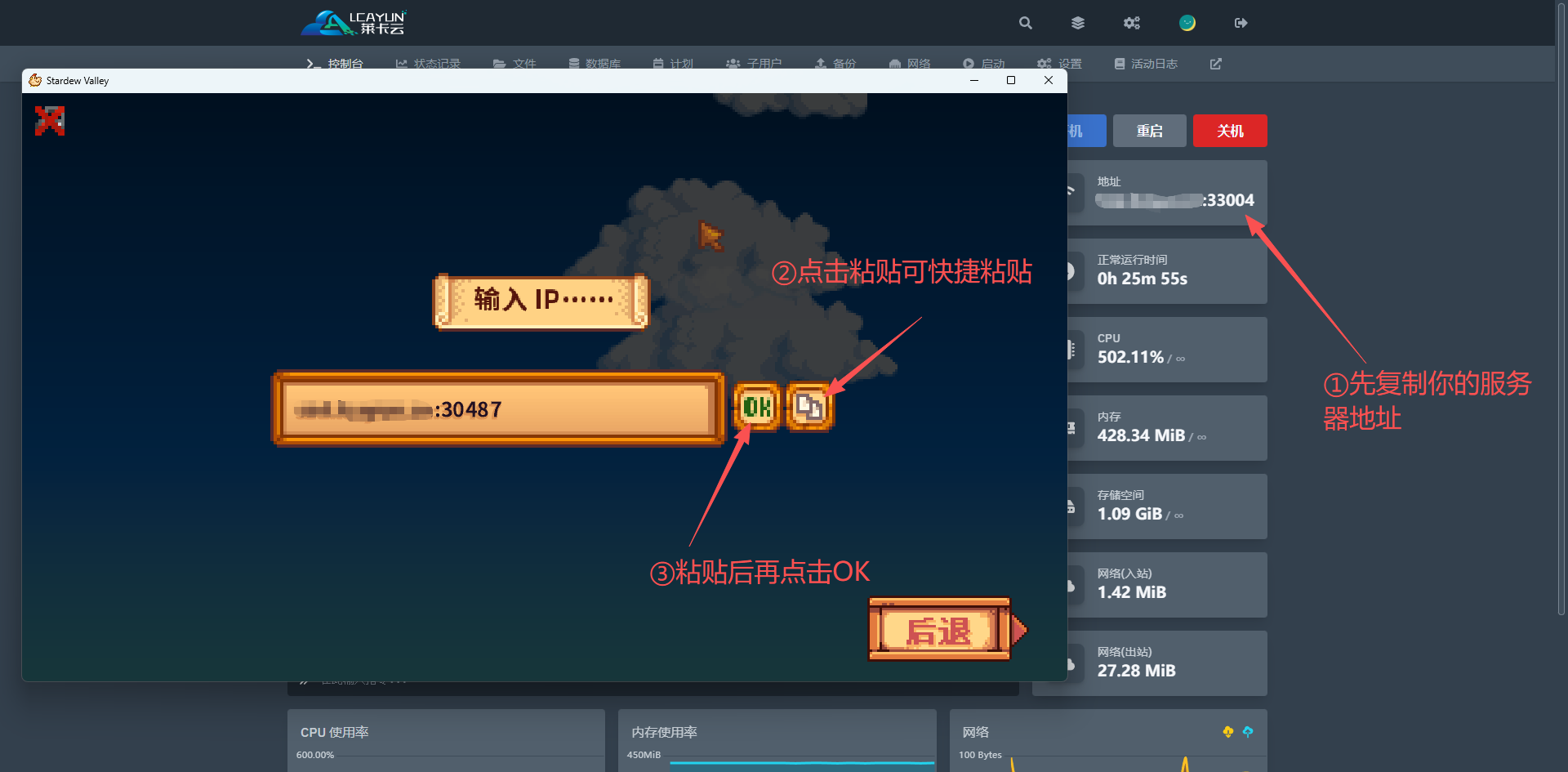
Task: Open the 活动日志 tab
Action: point(1147,64)
